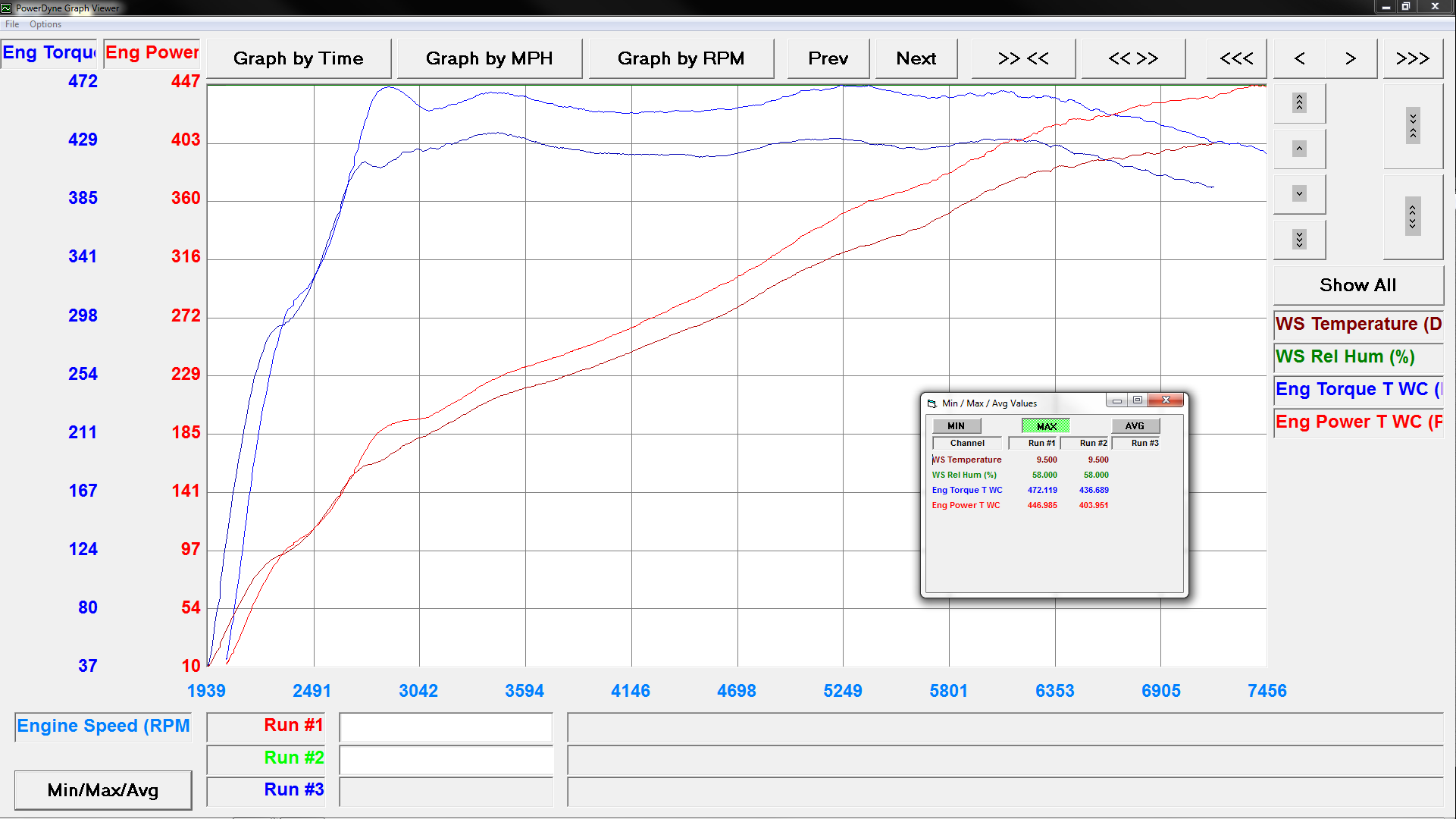Toggle the Eng Power T WC channel

tap(1358, 422)
